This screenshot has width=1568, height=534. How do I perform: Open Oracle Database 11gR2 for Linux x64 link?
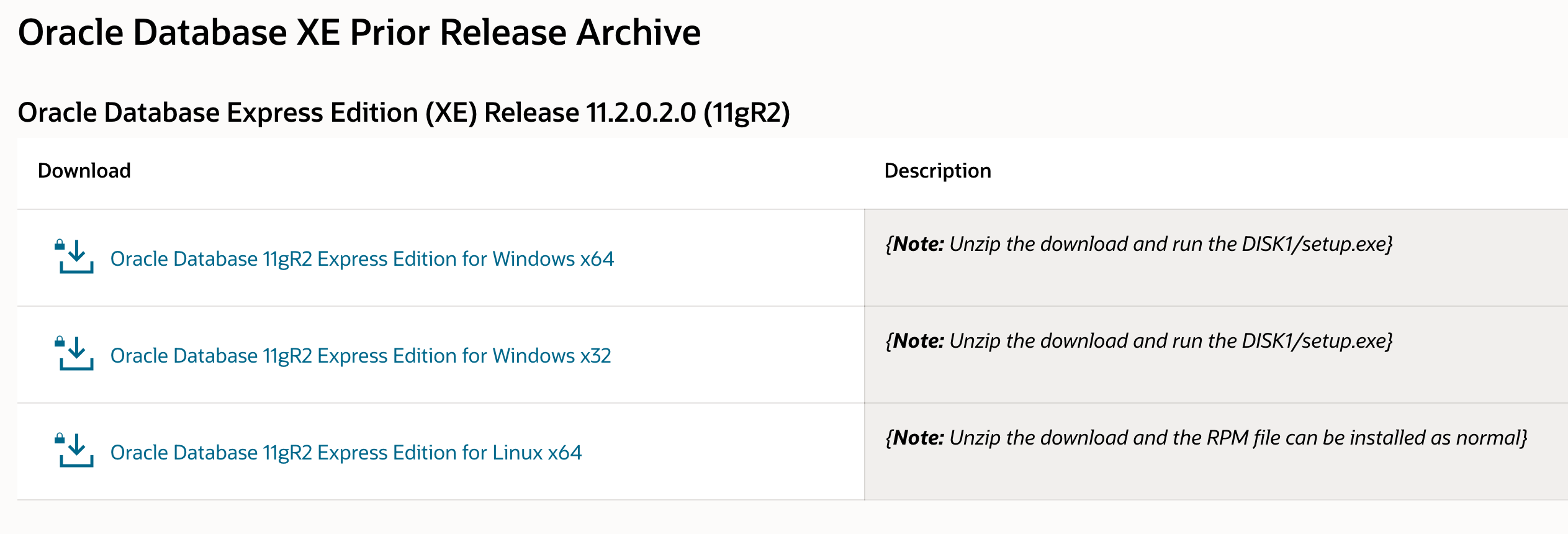pos(346,453)
